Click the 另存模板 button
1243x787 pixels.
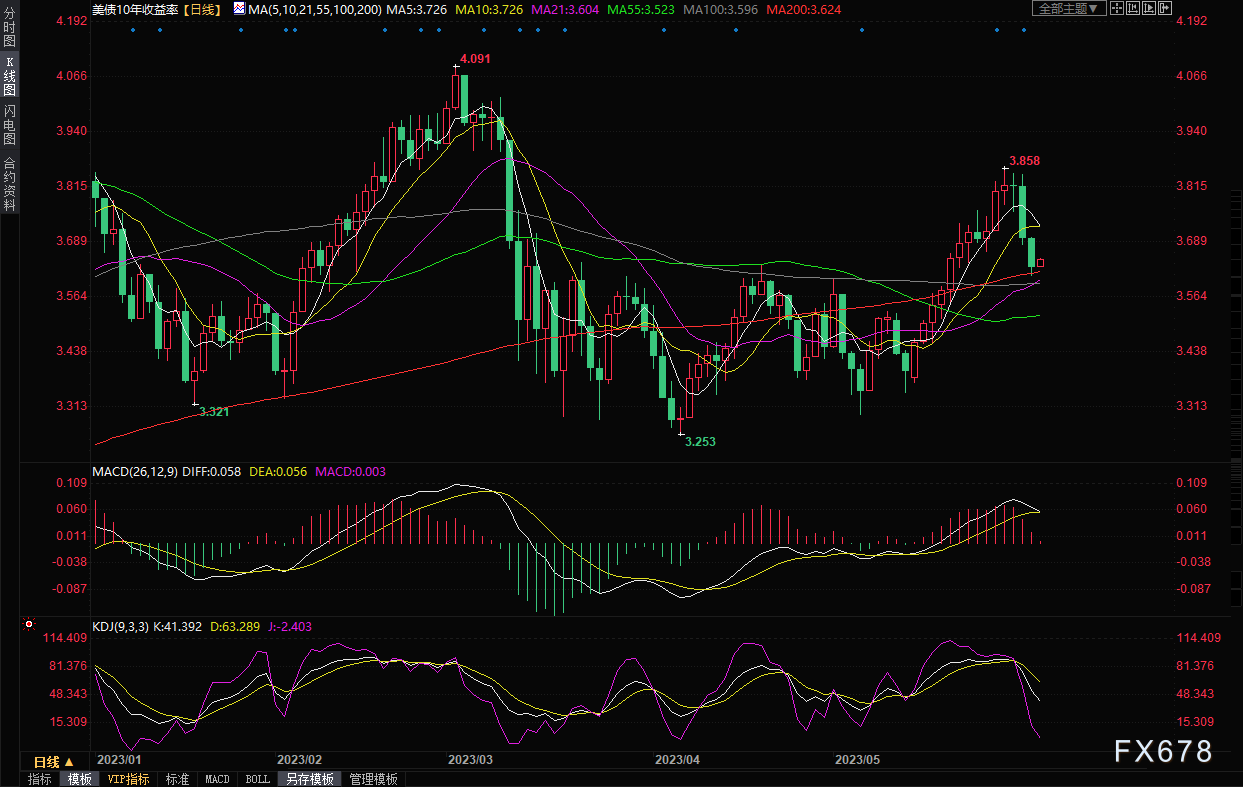(309, 779)
